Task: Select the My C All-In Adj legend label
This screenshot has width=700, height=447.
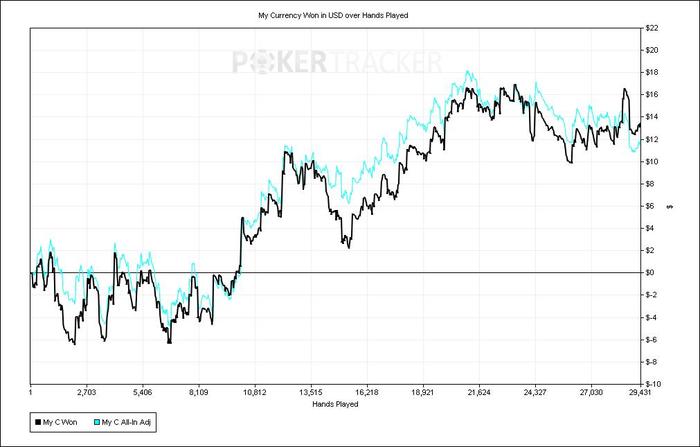Action: 126,422
